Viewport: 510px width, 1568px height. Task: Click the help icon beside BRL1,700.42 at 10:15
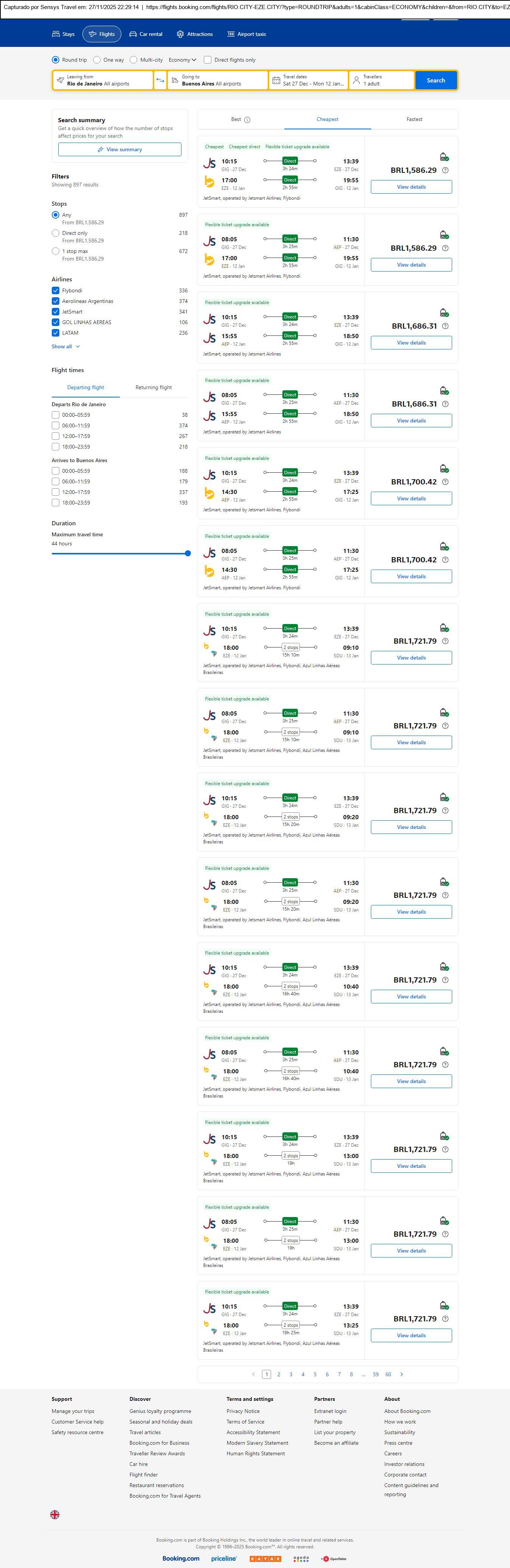pos(445,482)
